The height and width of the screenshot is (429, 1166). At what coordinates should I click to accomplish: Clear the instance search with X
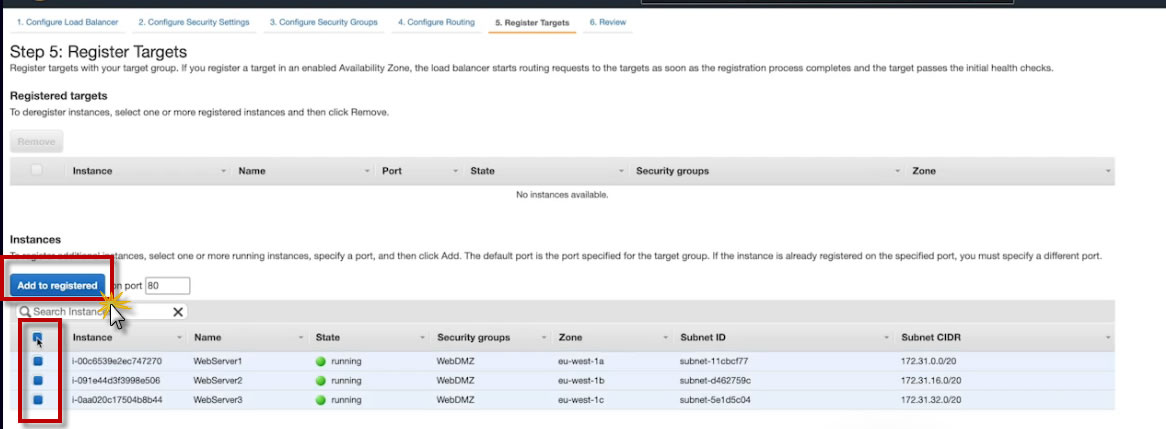pos(178,312)
